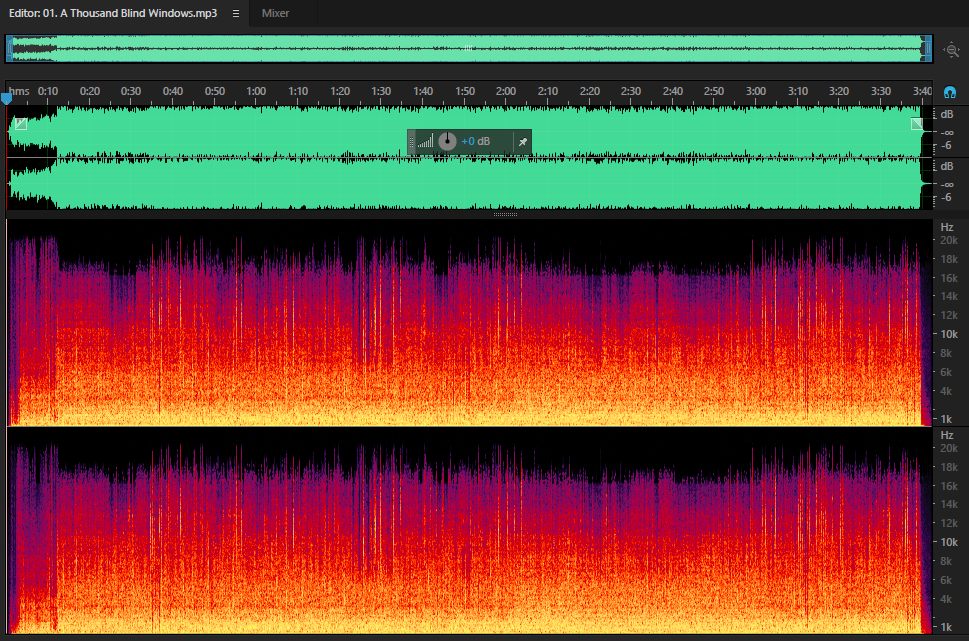Click 4k on the lower spectrogram frequency scale
The height and width of the screenshot is (641, 969).
tap(946, 599)
